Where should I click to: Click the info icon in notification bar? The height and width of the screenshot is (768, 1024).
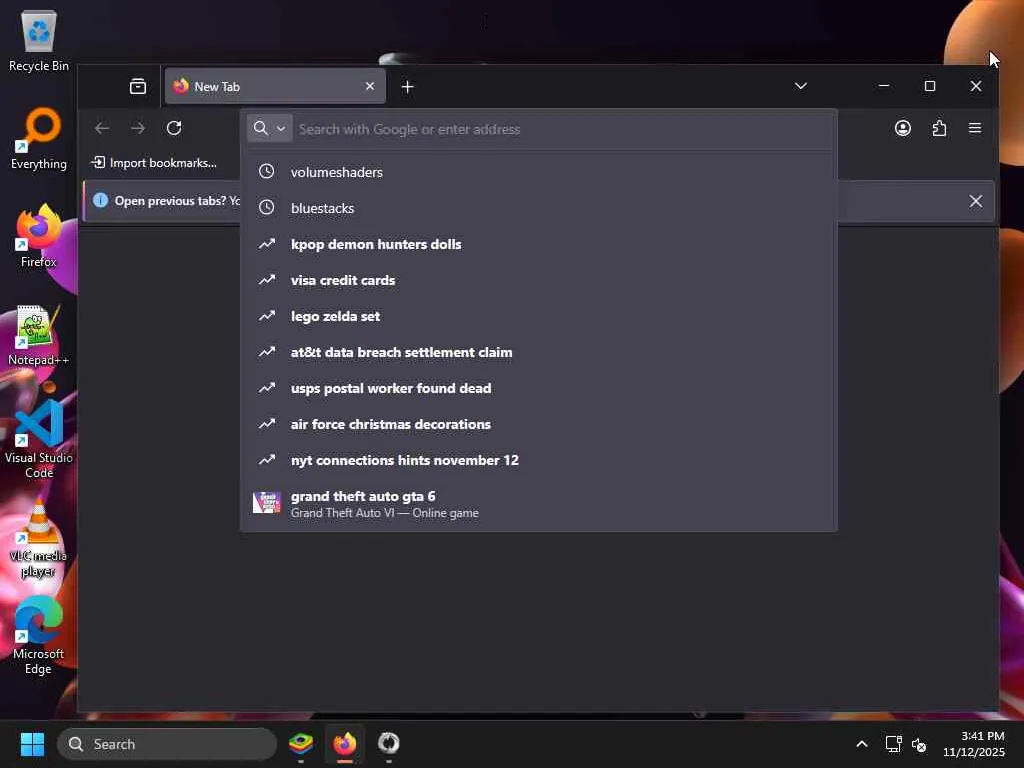pyautogui.click(x=100, y=200)
